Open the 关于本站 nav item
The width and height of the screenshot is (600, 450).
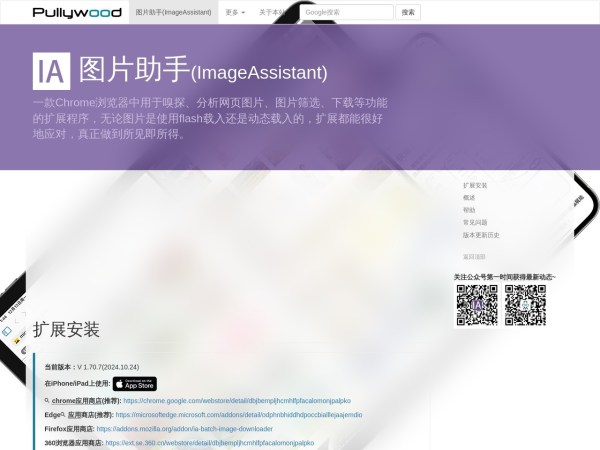[x=272, y=12]
